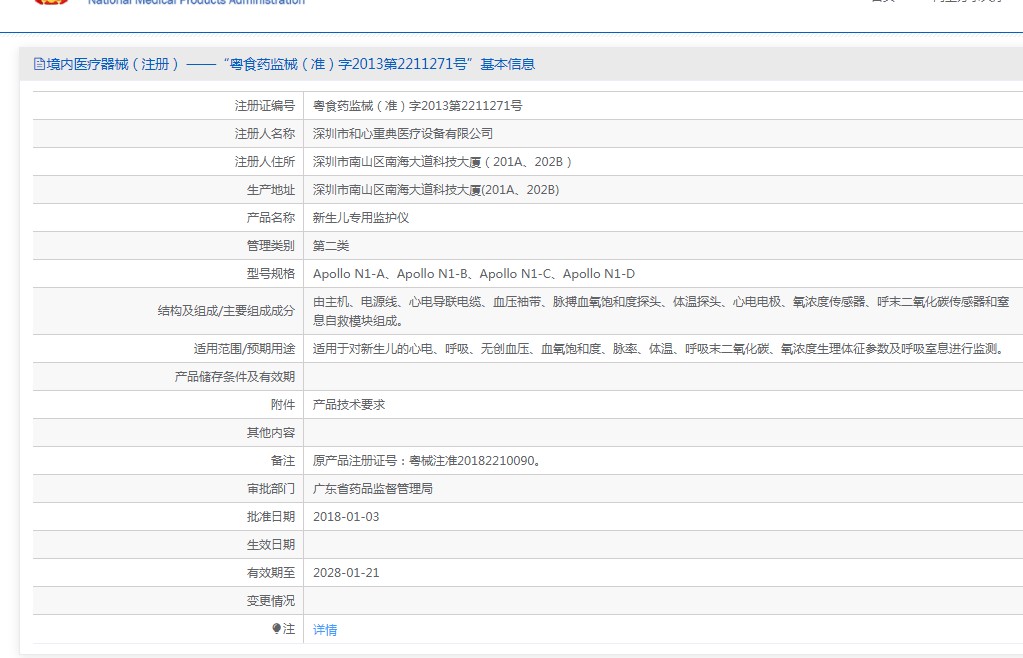Click the composition text starting with 由主机、电源线

click(x=661, y=311)
